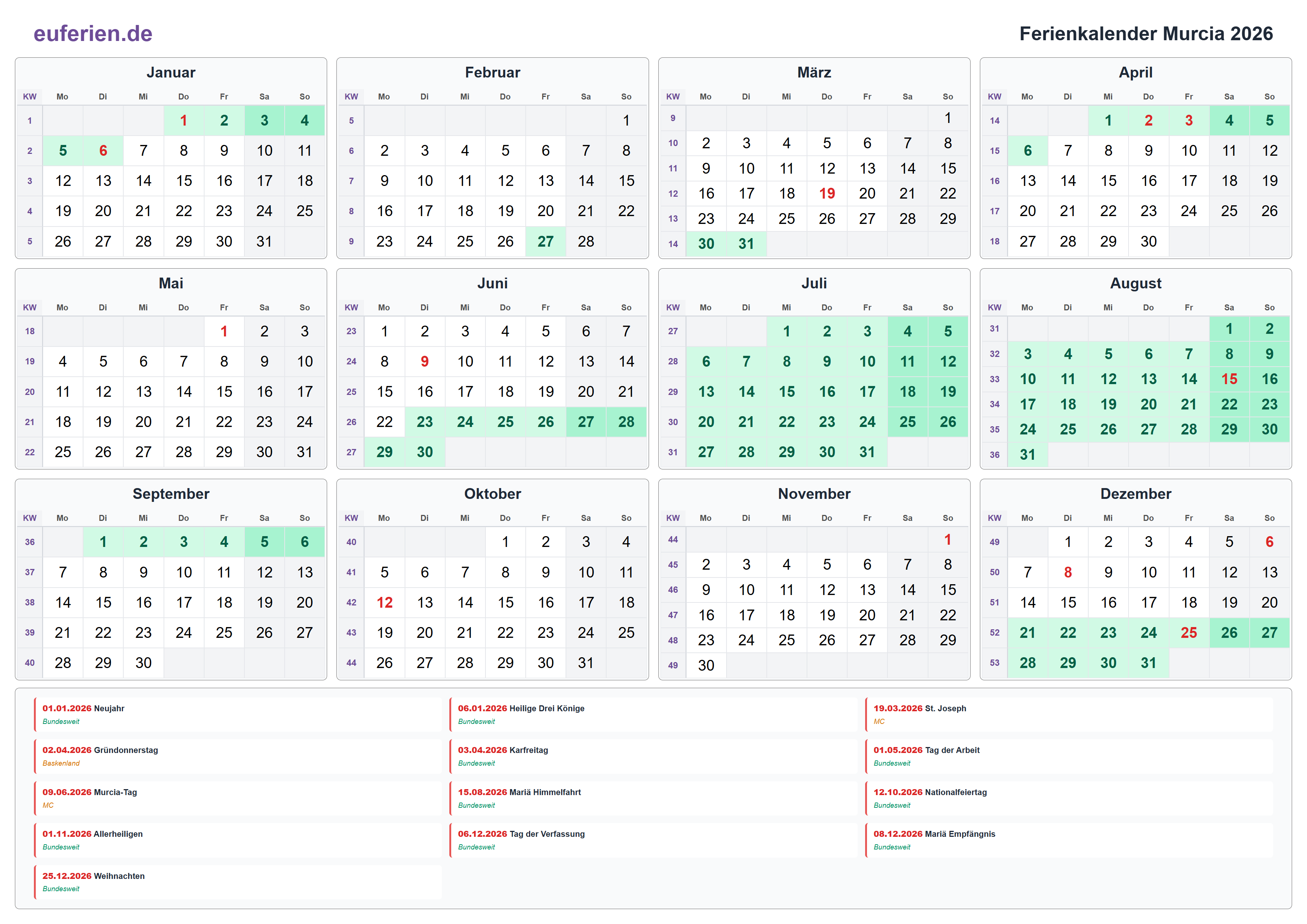This screenshot has width=1307, height=924.
Task: Click the November month heading
Action: 814,494
